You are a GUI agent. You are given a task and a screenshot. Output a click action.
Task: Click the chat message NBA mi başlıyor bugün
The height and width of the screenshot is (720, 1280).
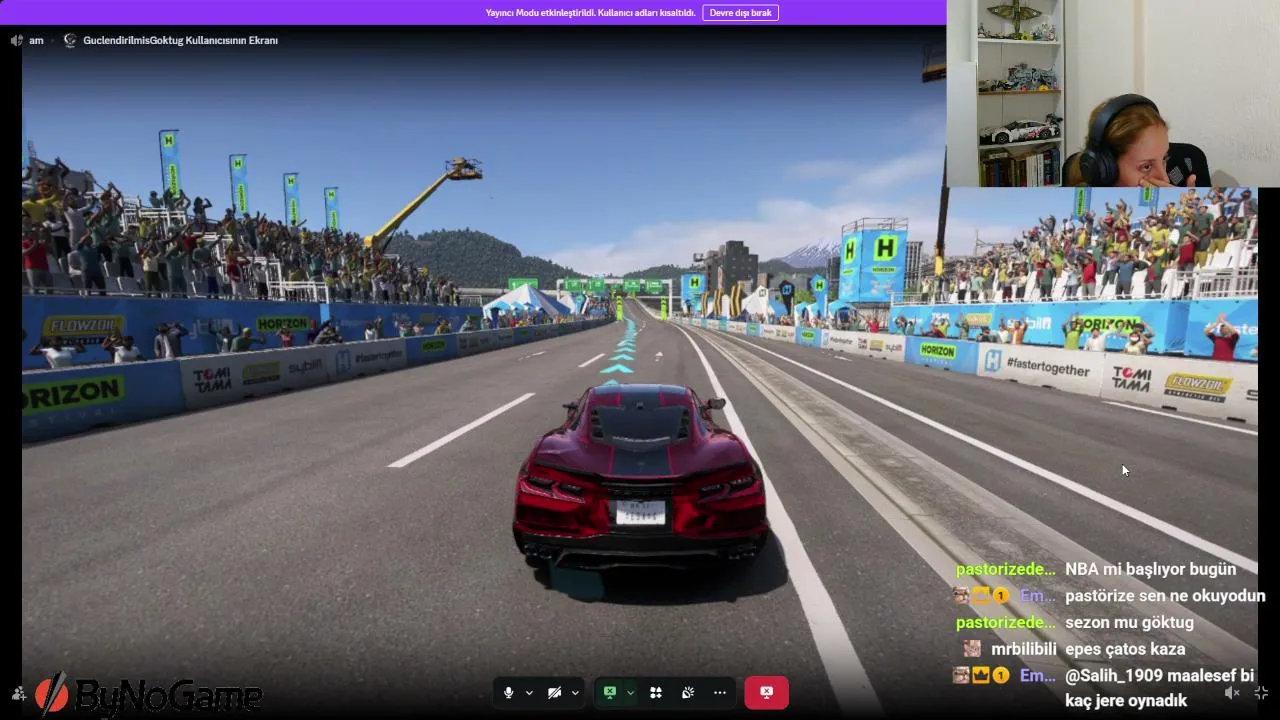pos(1150,569)
